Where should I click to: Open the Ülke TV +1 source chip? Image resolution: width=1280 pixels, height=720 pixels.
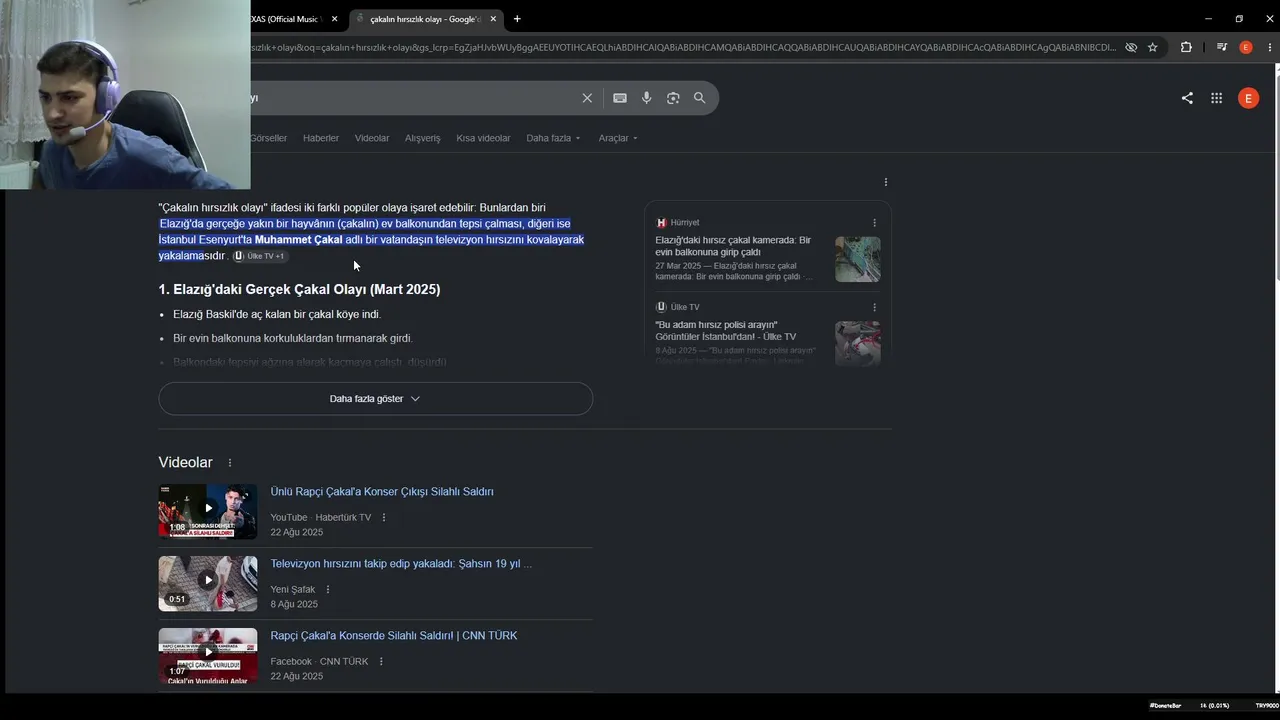point(260,256)
